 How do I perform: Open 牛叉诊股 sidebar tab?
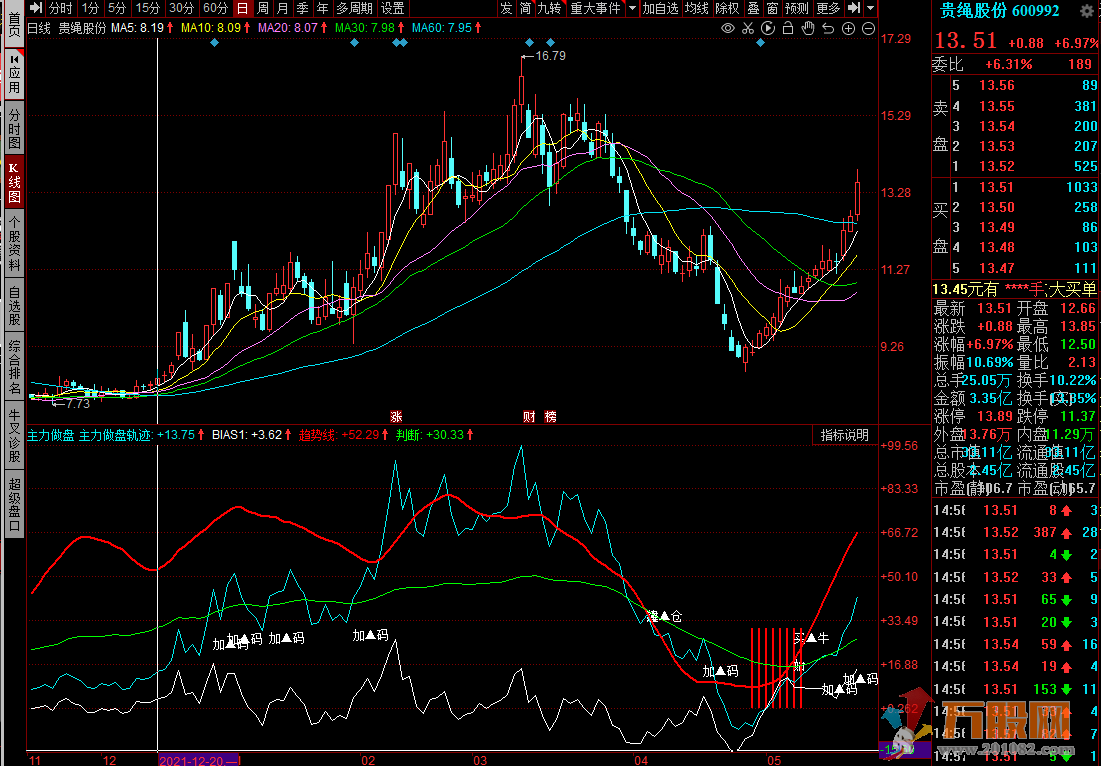(x=14, y=435)
